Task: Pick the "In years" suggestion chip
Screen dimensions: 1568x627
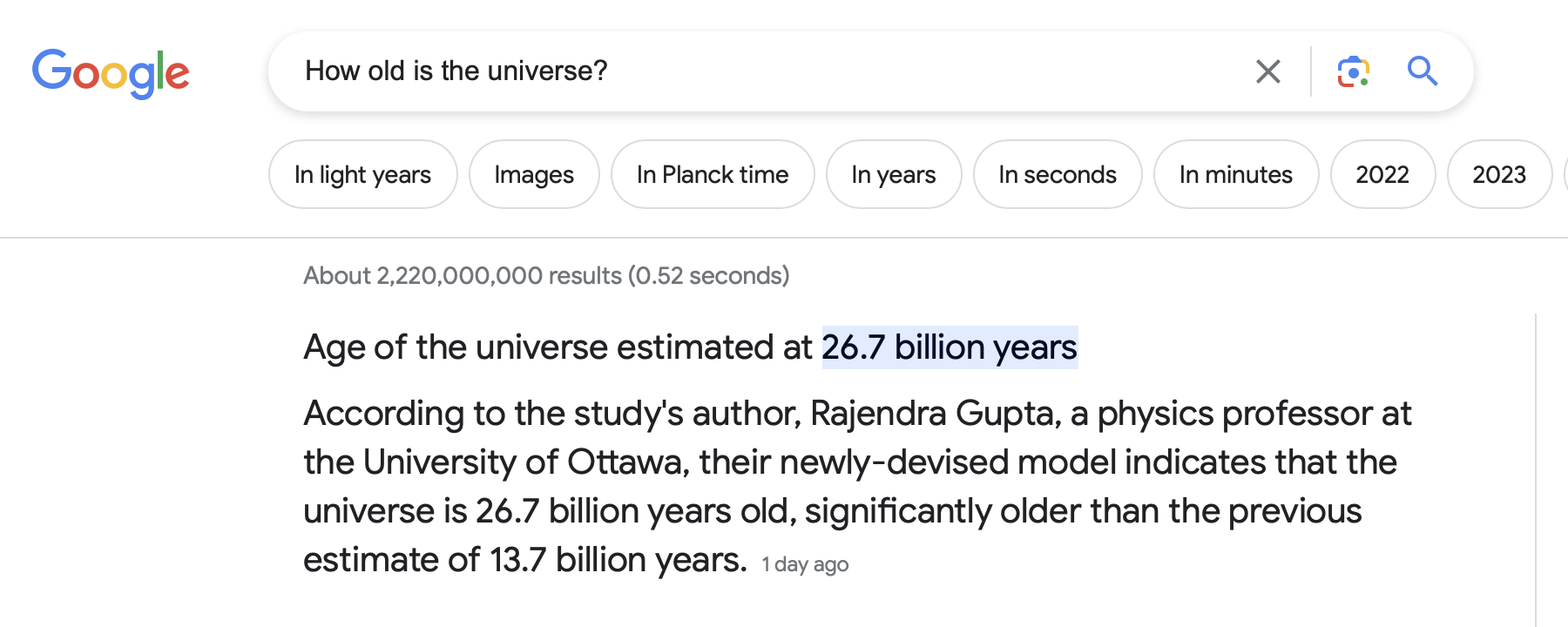Action: (894, 175)
